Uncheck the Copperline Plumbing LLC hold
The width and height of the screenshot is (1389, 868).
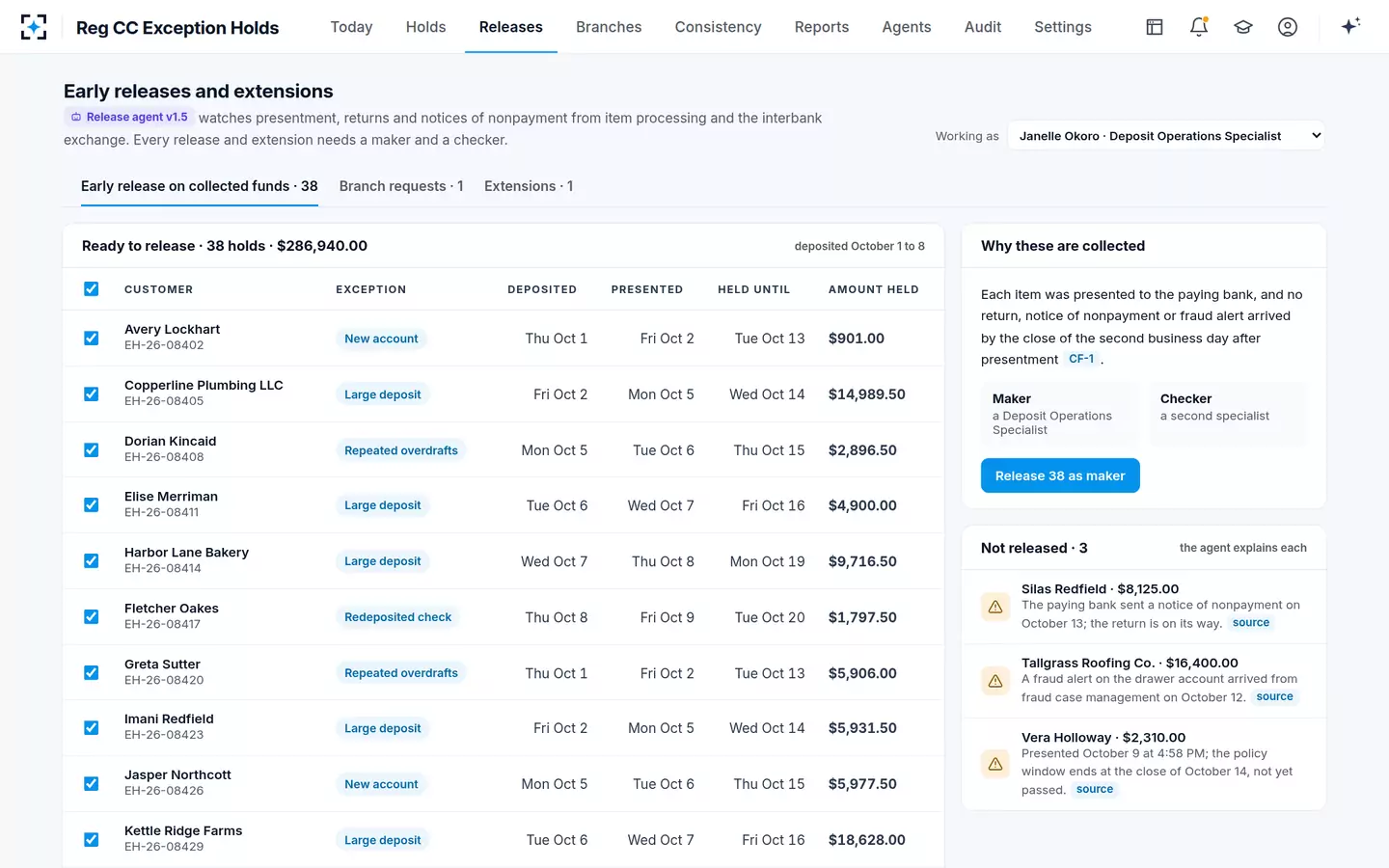point(92,394)
